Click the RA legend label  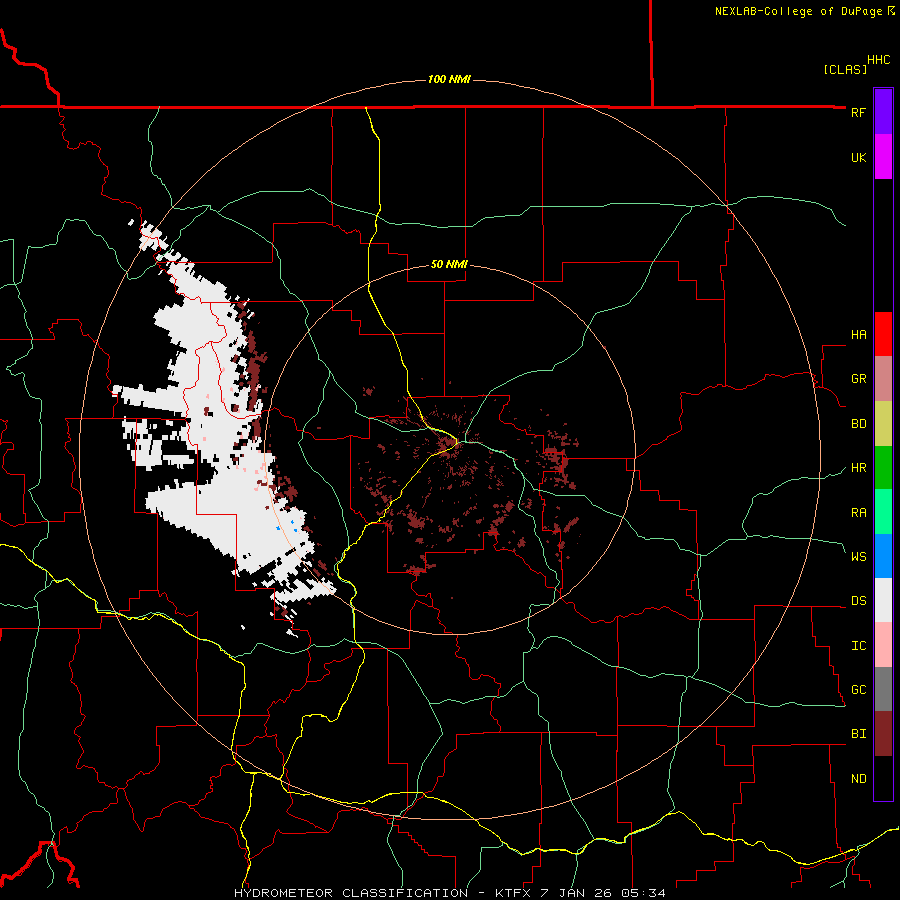coord(858,513)
